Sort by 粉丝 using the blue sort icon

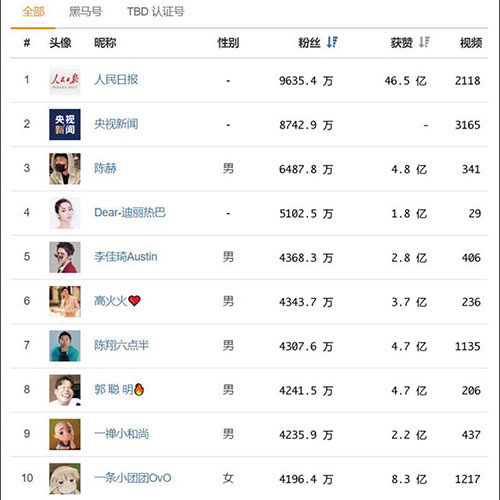pyautogui.click(x=332, y=42)
